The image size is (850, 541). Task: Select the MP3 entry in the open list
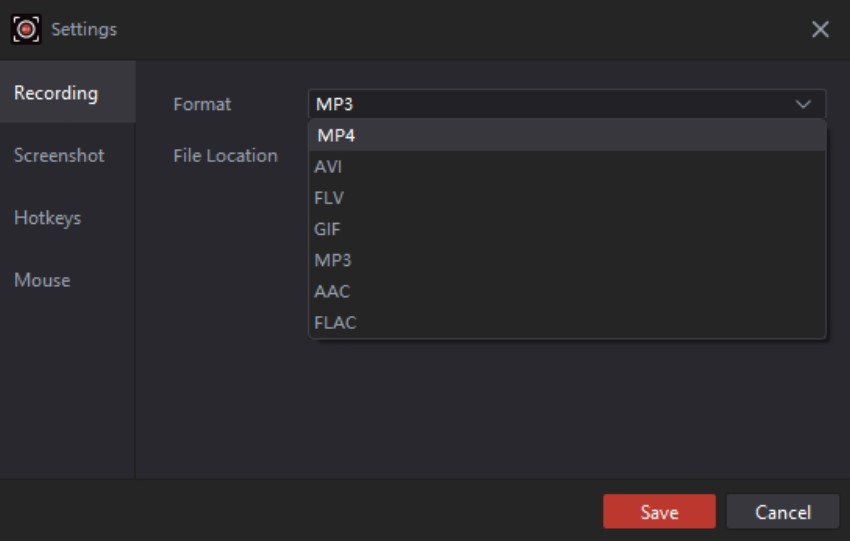click(333, 260)
